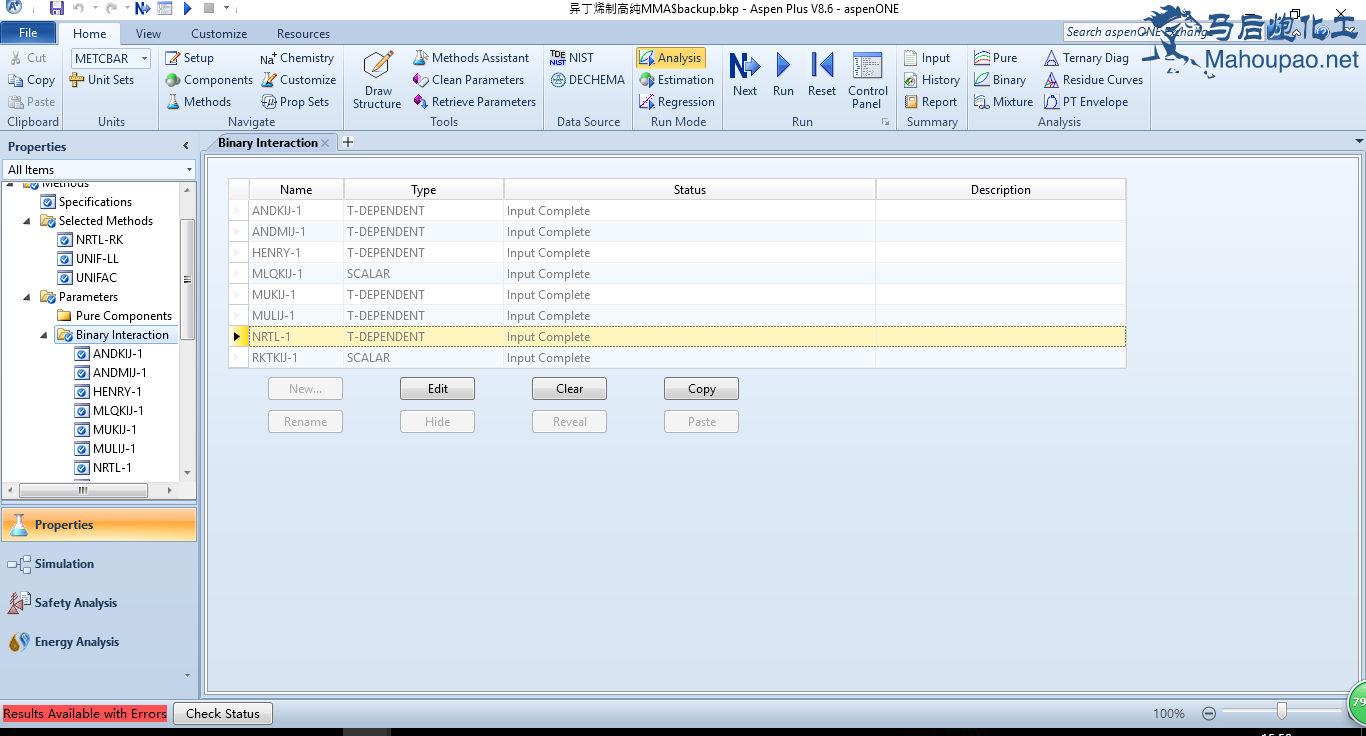Collapse the Properties navigation pane chevron
1366x736 pixels.
coord(185,146)
